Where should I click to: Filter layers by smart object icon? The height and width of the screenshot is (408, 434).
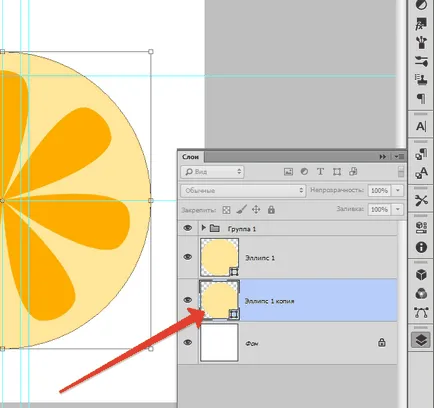[353, 171]
